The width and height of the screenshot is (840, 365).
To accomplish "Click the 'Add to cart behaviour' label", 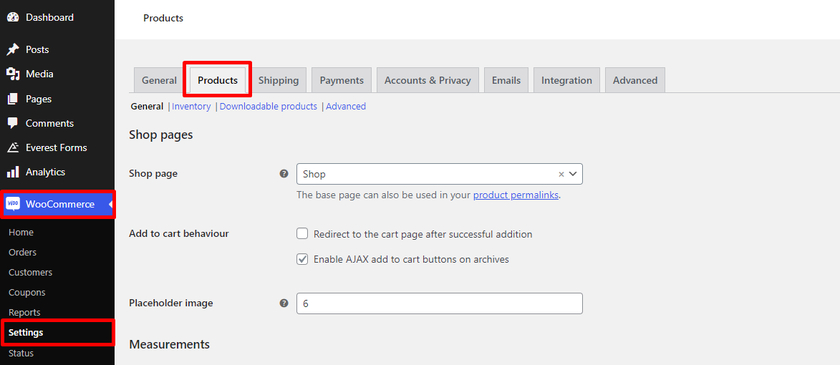I will [179, 234].
